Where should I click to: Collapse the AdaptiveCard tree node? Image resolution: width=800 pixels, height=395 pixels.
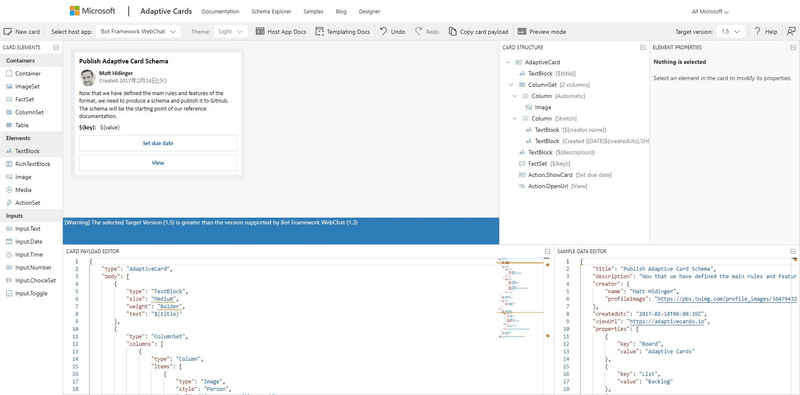(508, 62)
